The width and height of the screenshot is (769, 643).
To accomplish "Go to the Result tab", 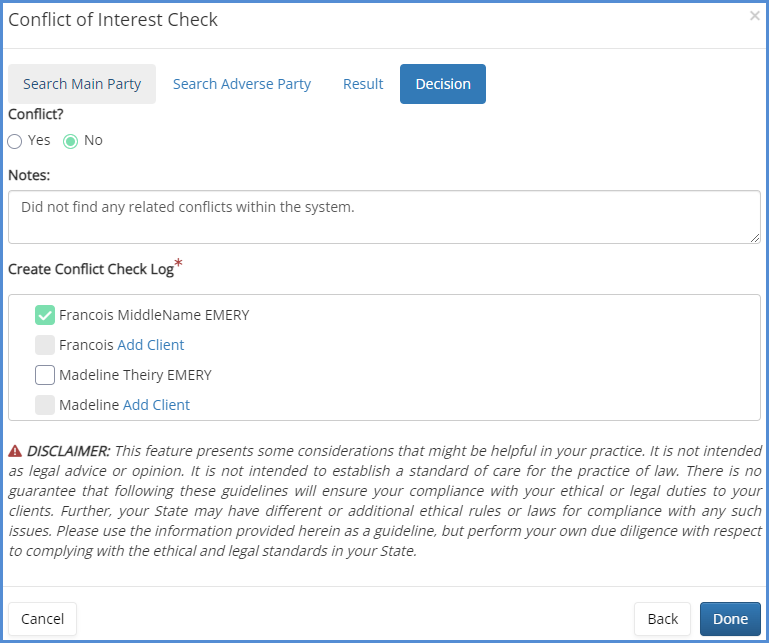I will (x=363, y=84).
